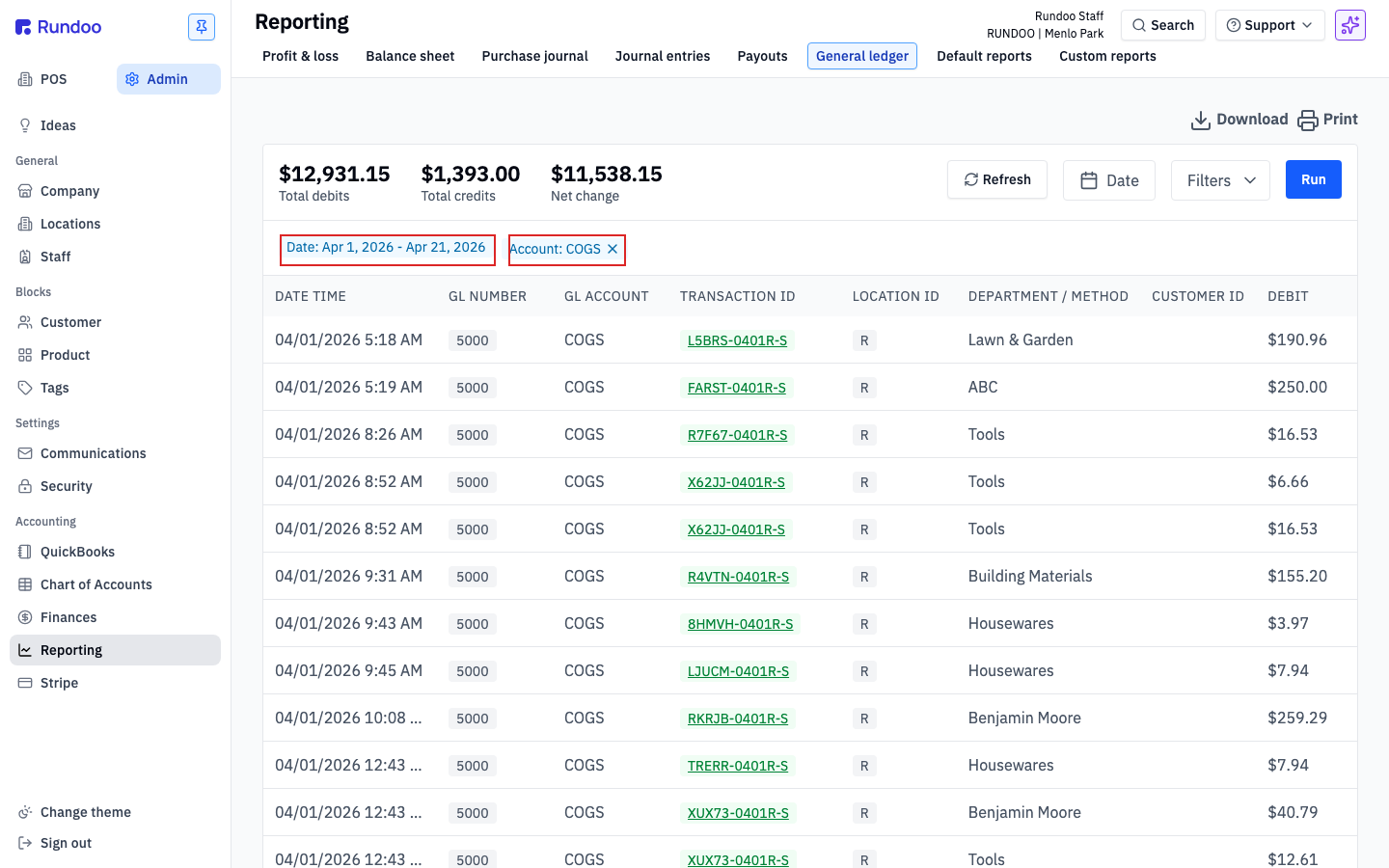Switch to Admin mode
This screenshot has height=868, width=1389.
pyautogui.click(x=169, y=79)
